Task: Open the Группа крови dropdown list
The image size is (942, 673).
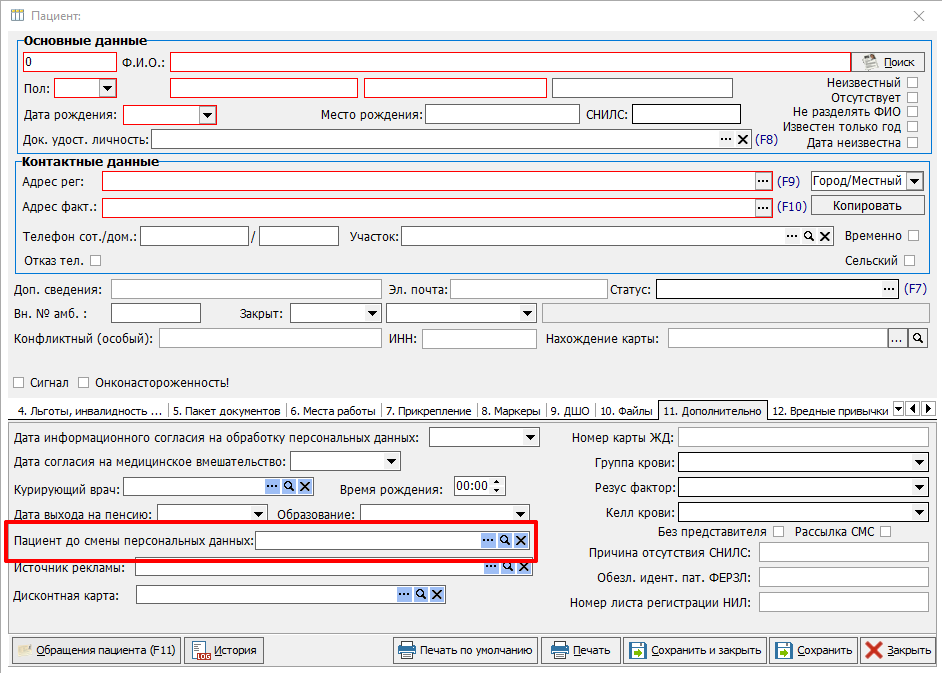Action: pos(919,462)
